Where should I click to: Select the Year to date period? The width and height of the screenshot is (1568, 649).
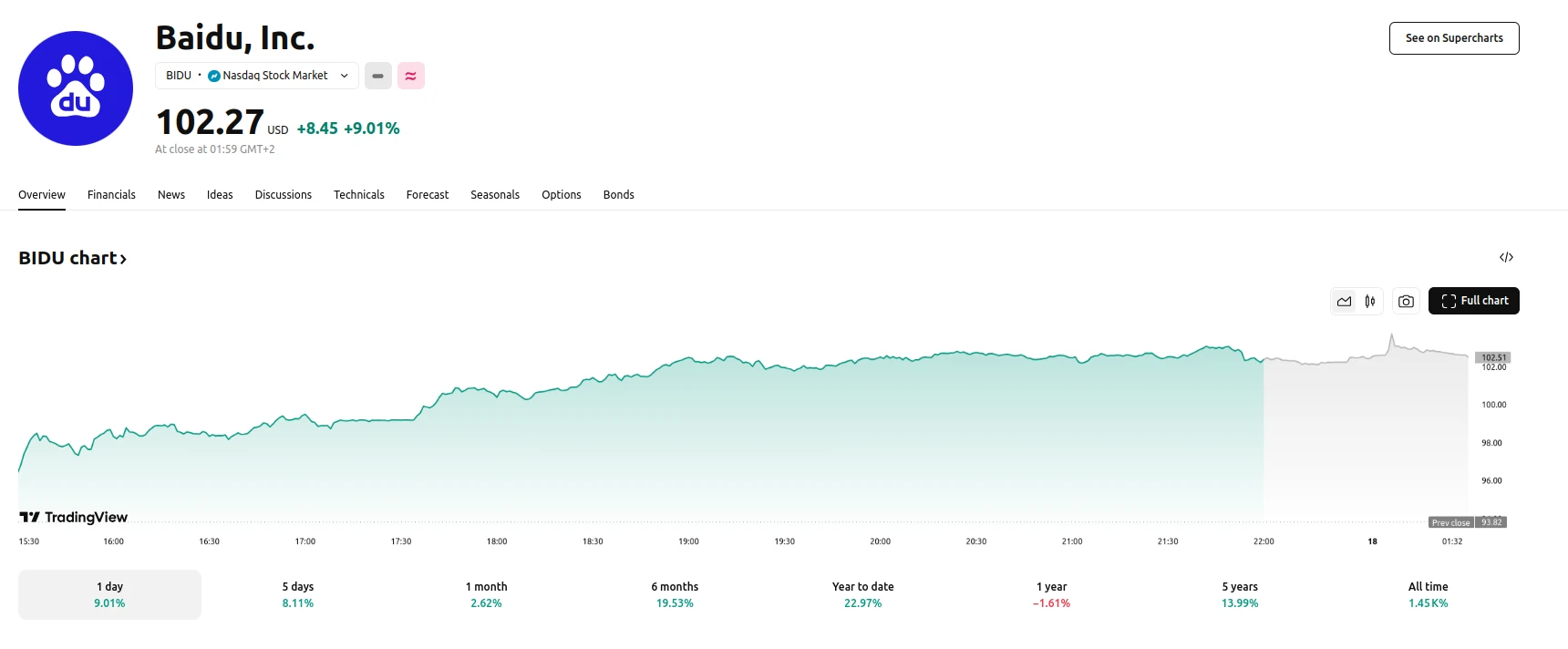(861, 594)
